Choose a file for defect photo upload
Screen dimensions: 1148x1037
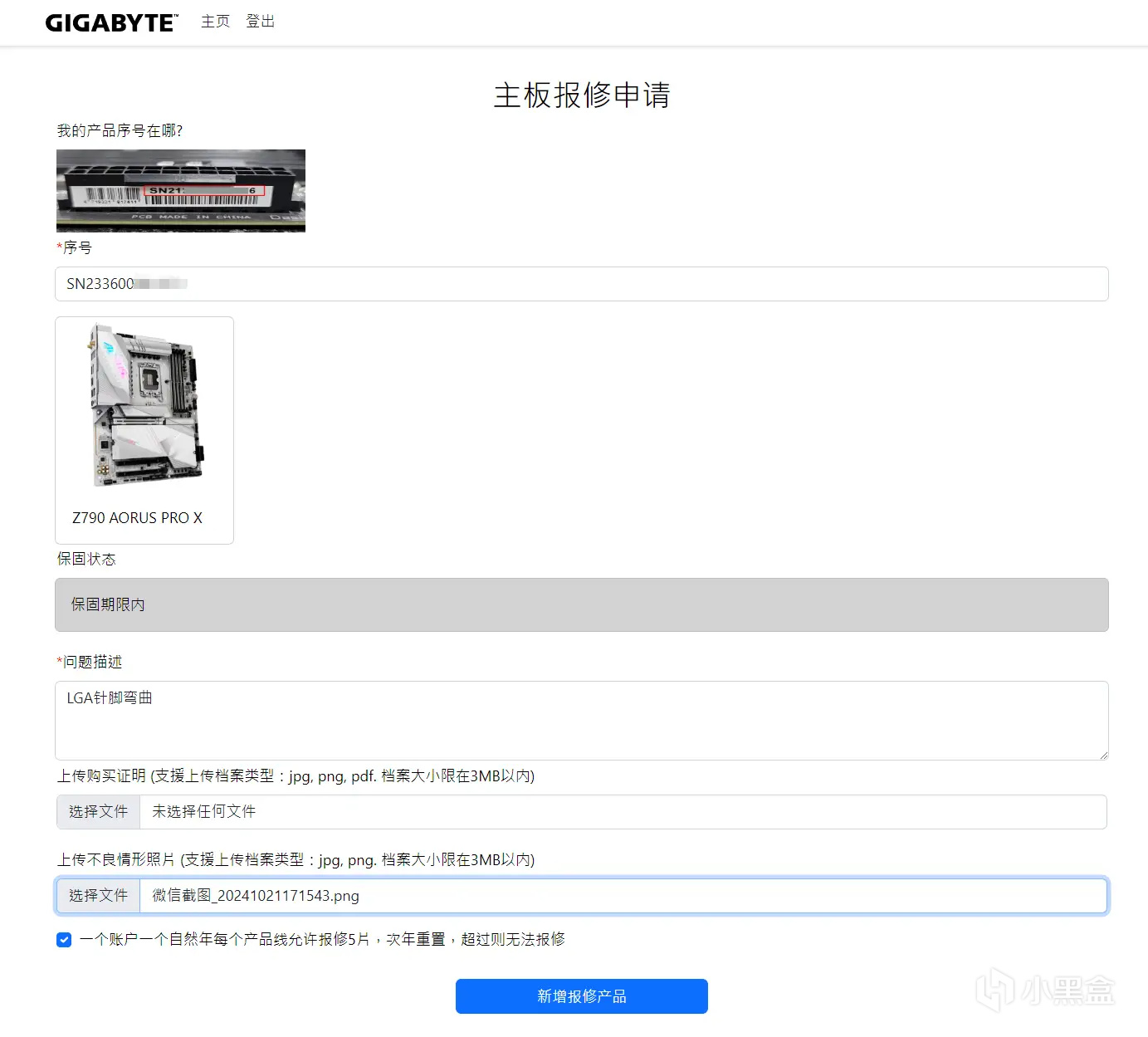pyautogui.click(x=98, y=896)
